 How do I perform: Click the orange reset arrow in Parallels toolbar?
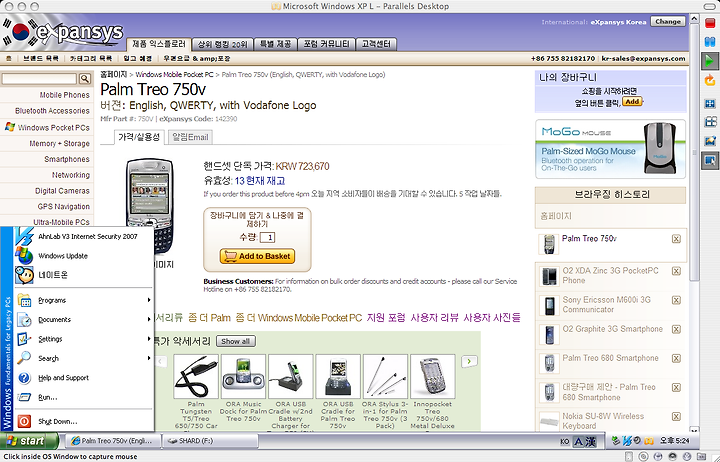click(x=710, y=81)
